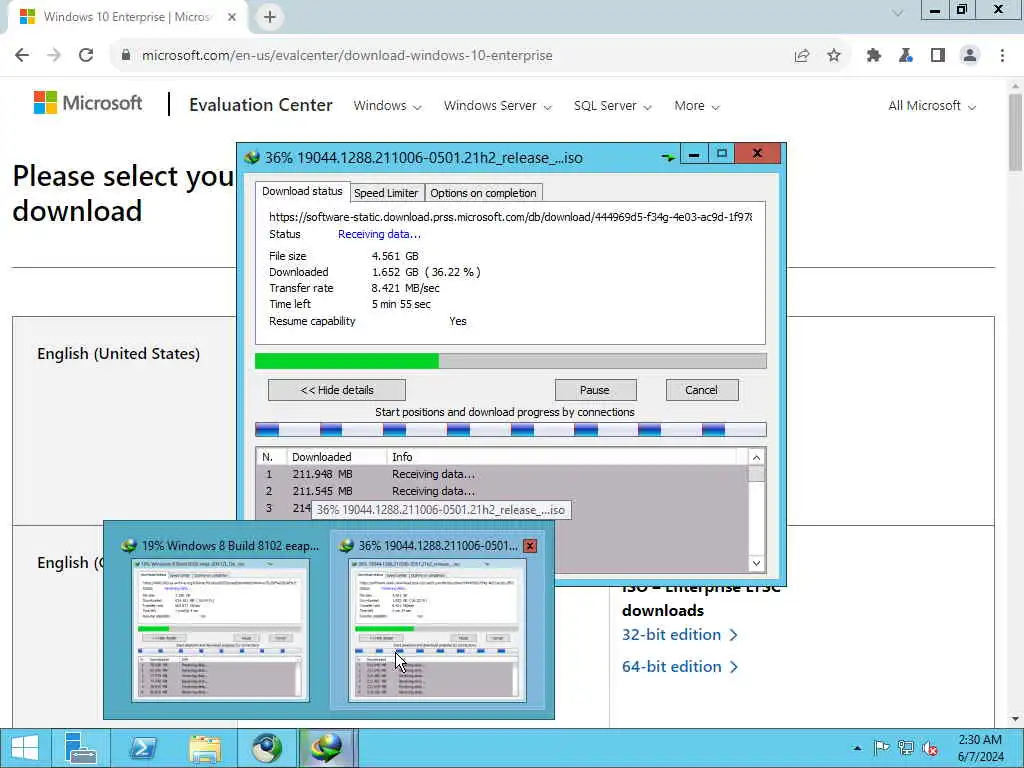Cancel the ISO download
Viewport: 1024px width, 768px height.
pos(701,390)
